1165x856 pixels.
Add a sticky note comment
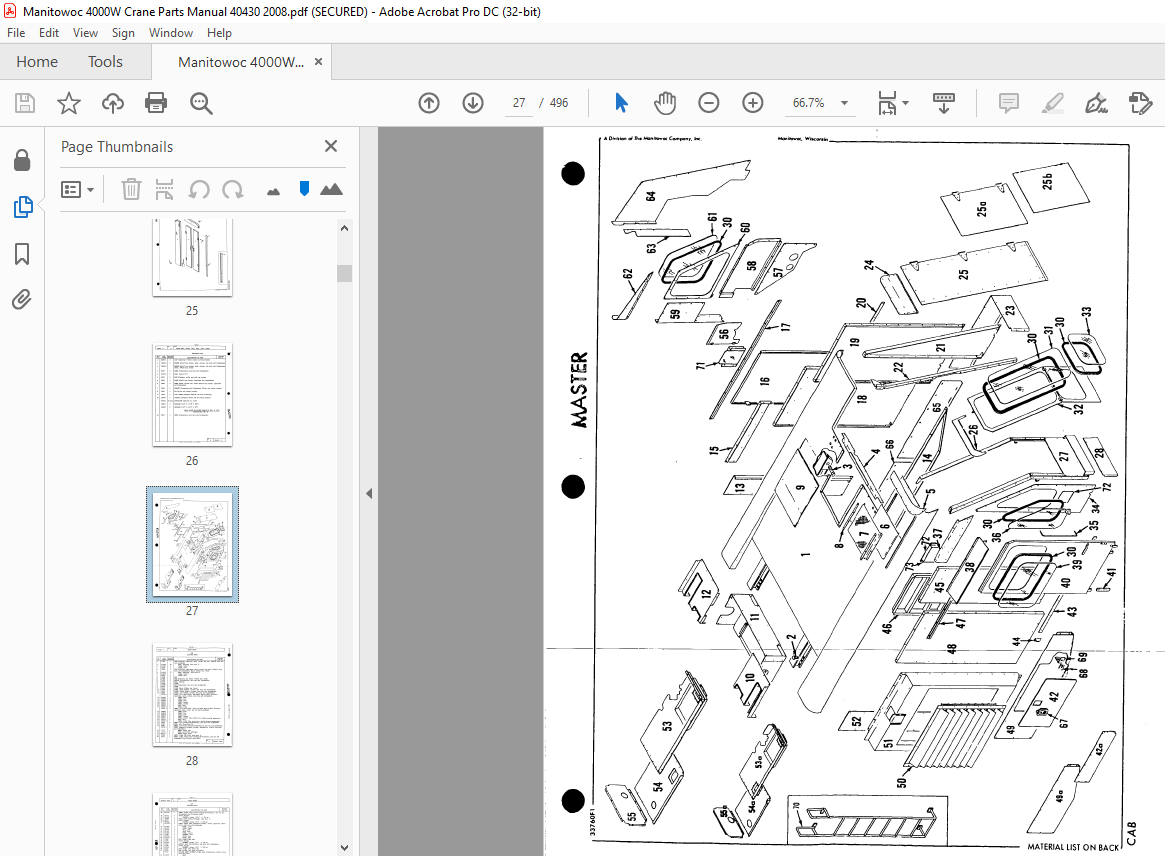[x=1008, y=103]
